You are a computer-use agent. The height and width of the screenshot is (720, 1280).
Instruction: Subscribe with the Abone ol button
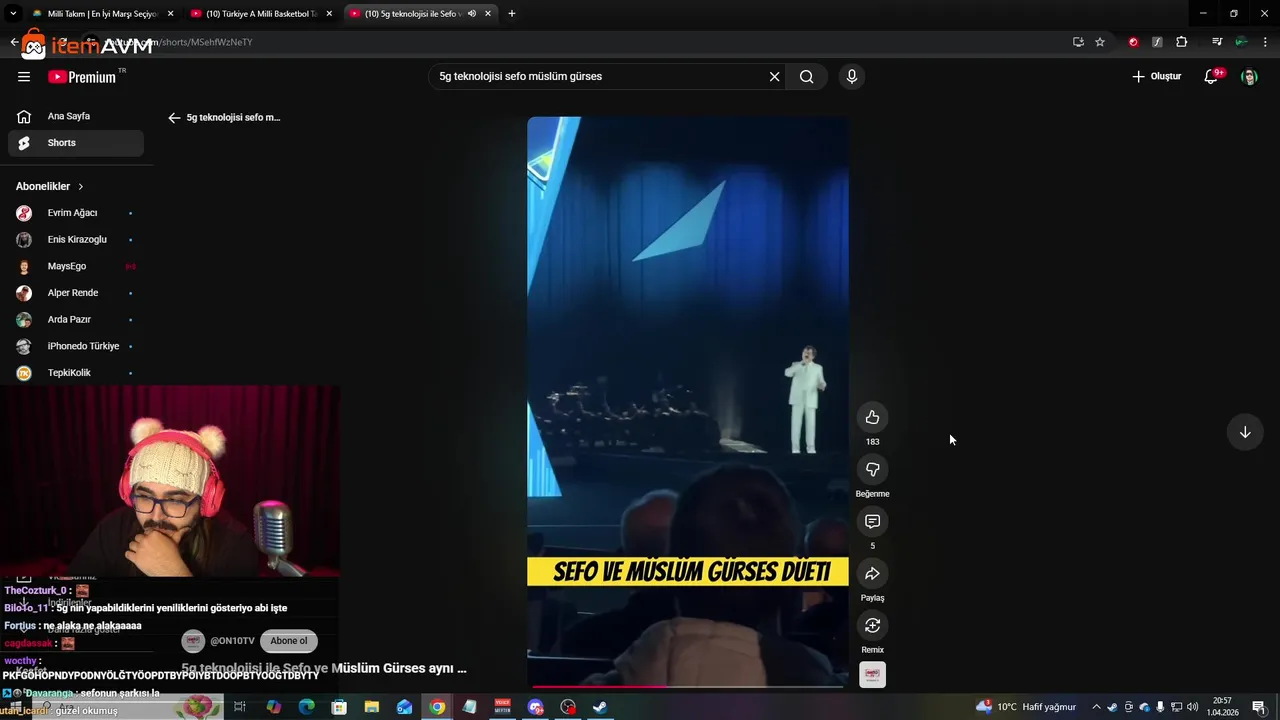click(289, 641)
